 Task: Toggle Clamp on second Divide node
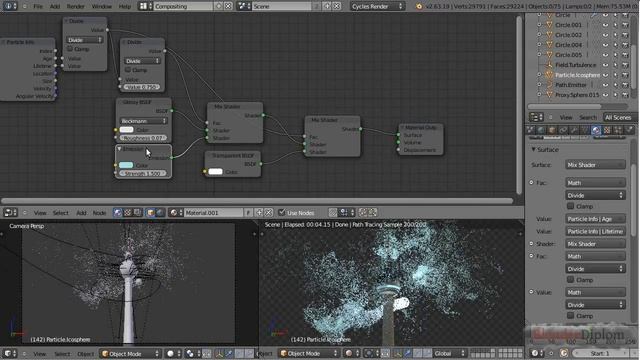click(128, 70)
